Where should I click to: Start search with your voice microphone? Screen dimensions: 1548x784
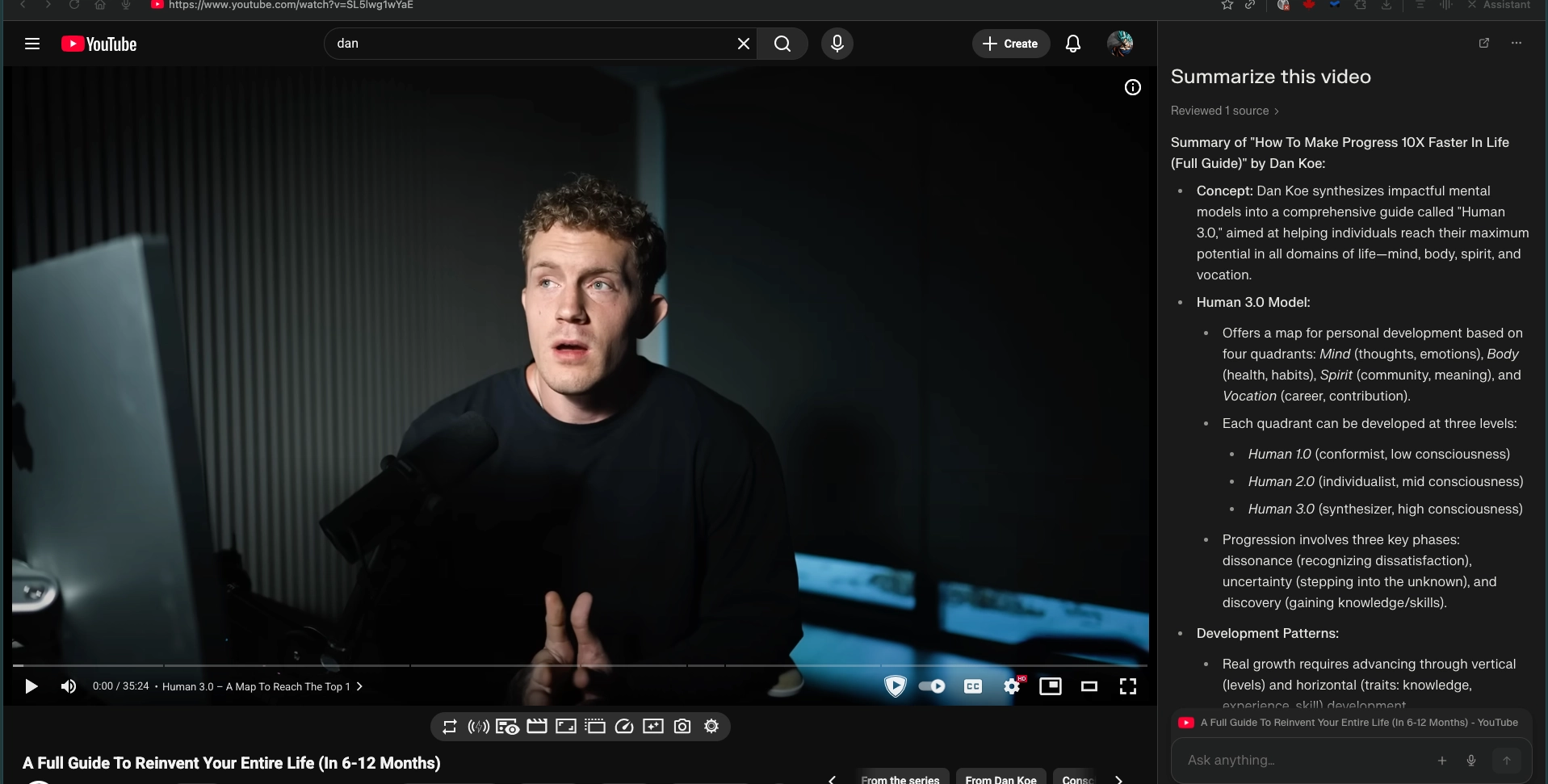pyautogui.click(x=837, y=44)
